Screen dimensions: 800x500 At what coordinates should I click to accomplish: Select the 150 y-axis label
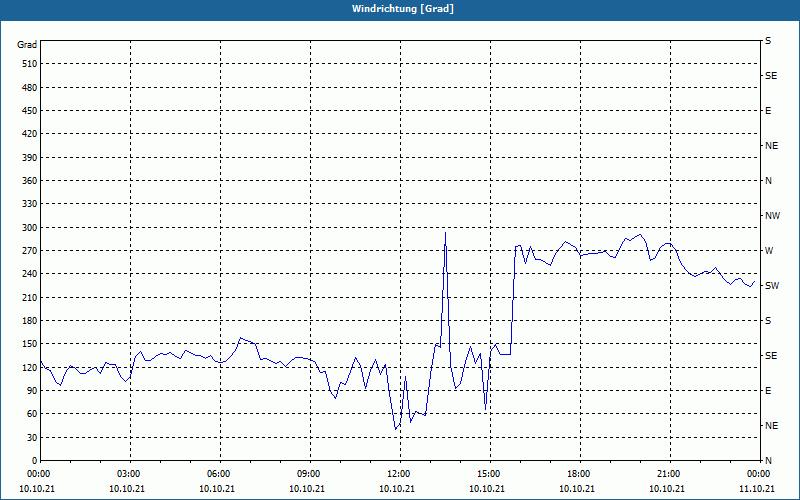[29, 344]
